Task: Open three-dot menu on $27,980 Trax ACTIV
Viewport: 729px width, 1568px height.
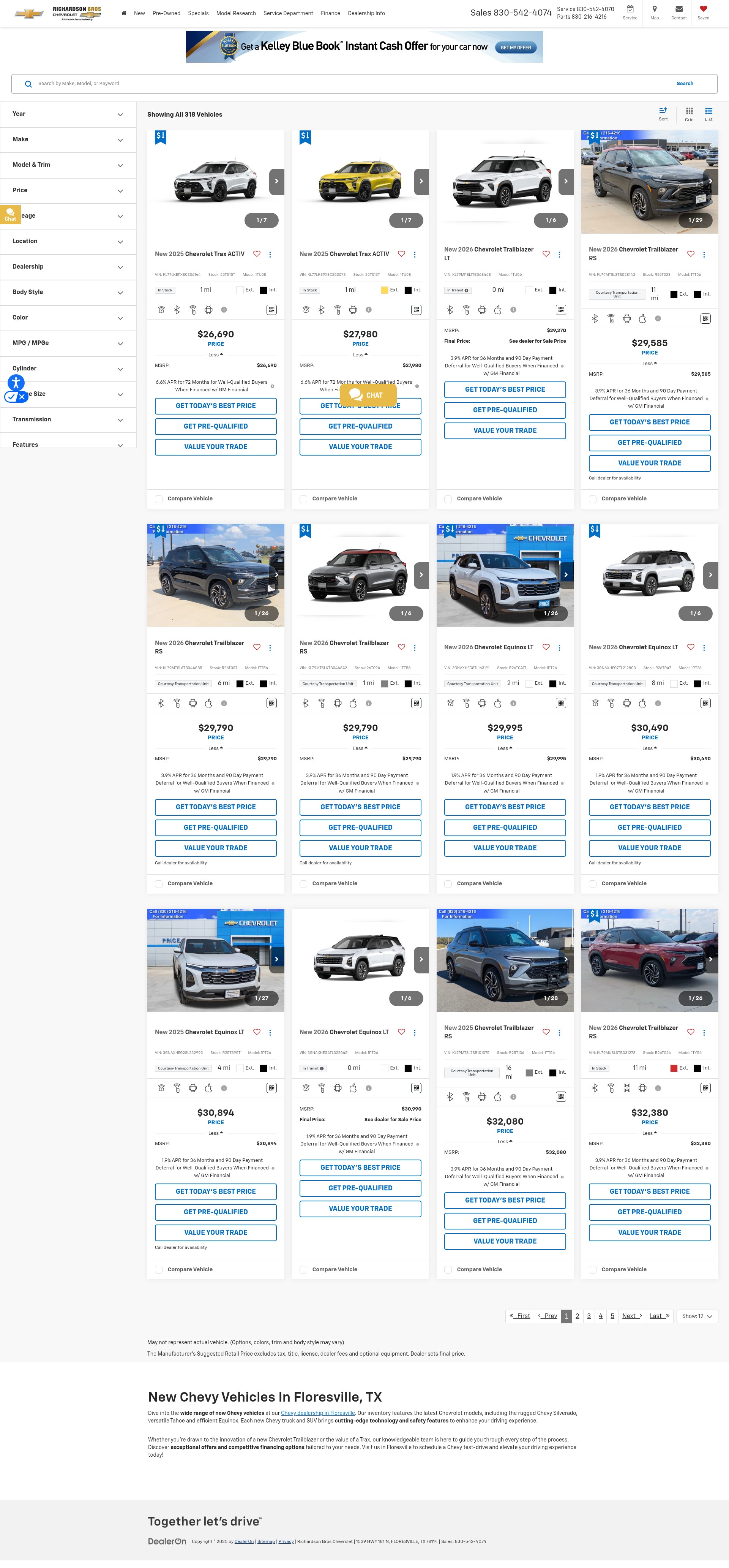Action: [x=414, y=255]
